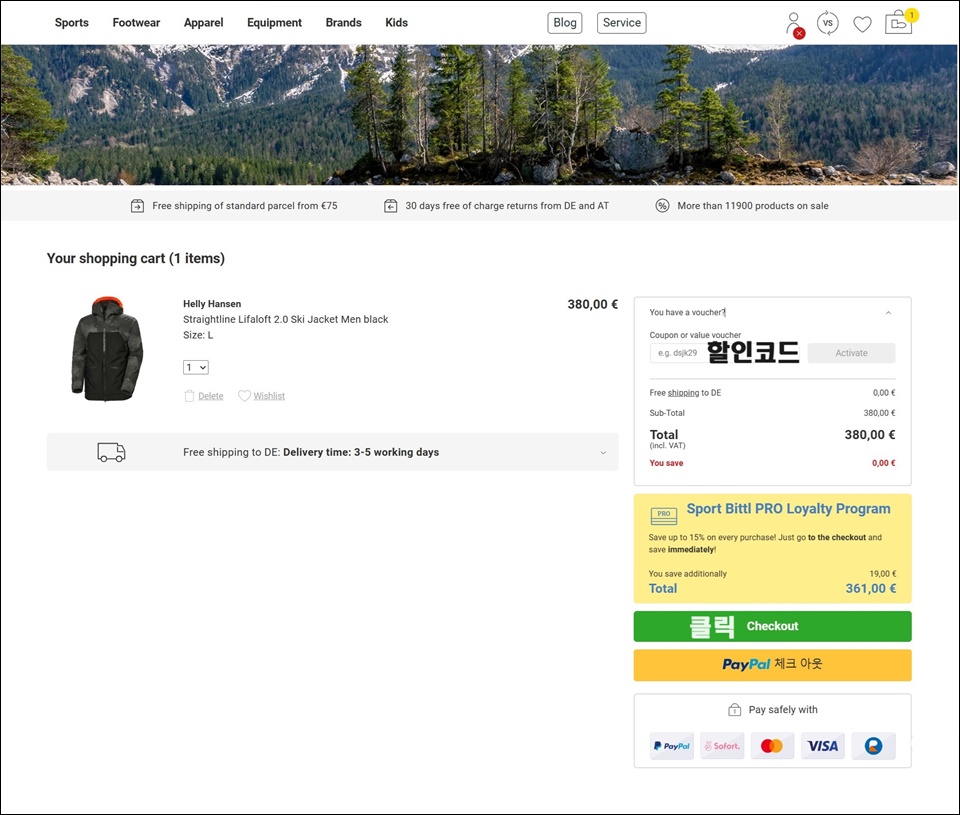The height and width of the screenshot is (815, 960).
Task: Collapse the voucher section chevron
Action: (888, 313)
